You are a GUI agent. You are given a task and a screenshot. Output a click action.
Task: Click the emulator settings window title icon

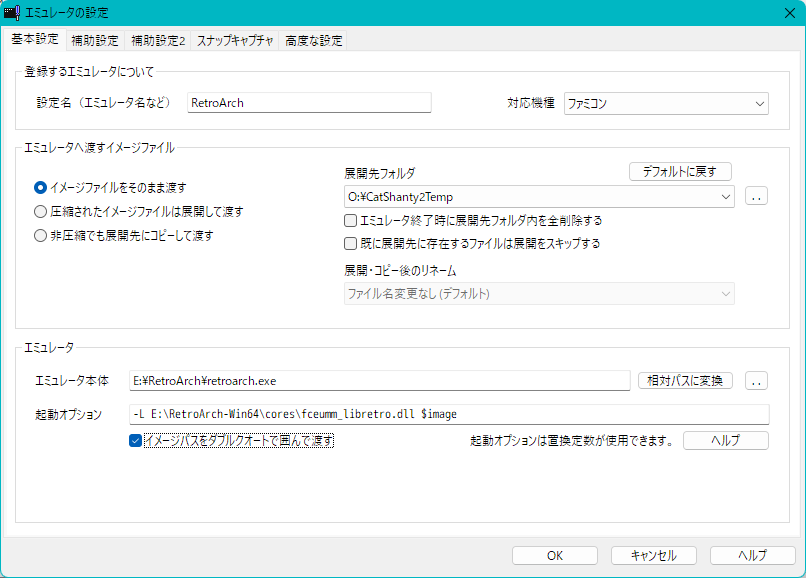(x=12, y=12)
